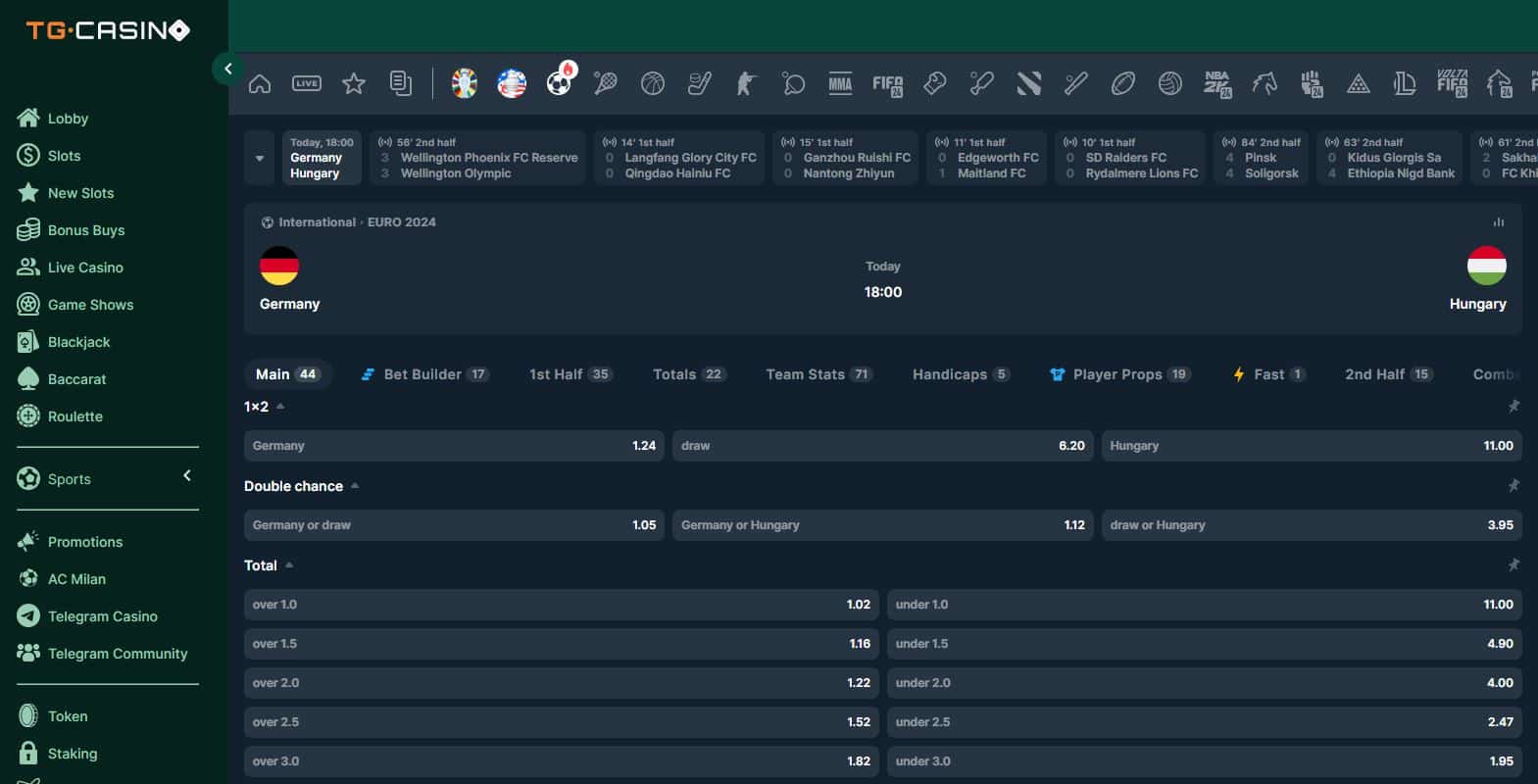This screenshot has width=1538, height=784.
Task: Select the MMA sport icon
Action: (x=840, y=83)
